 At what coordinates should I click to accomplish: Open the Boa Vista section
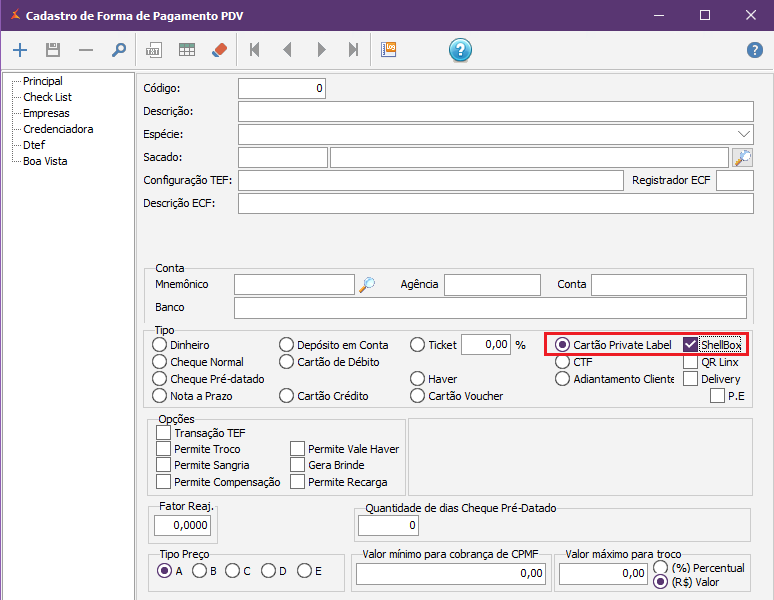click(x=45, y=161)
